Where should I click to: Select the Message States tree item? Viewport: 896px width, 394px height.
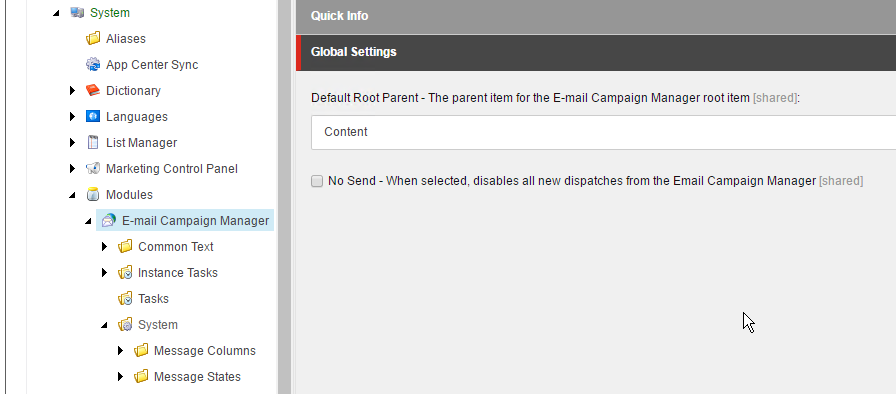[197, 377]
